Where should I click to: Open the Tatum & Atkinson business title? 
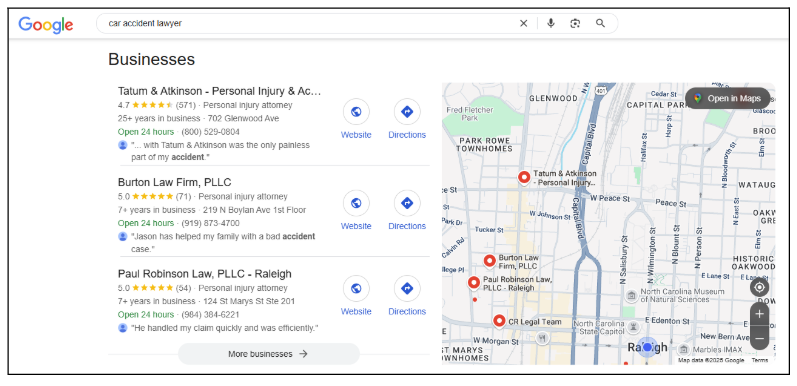[220, 91]
